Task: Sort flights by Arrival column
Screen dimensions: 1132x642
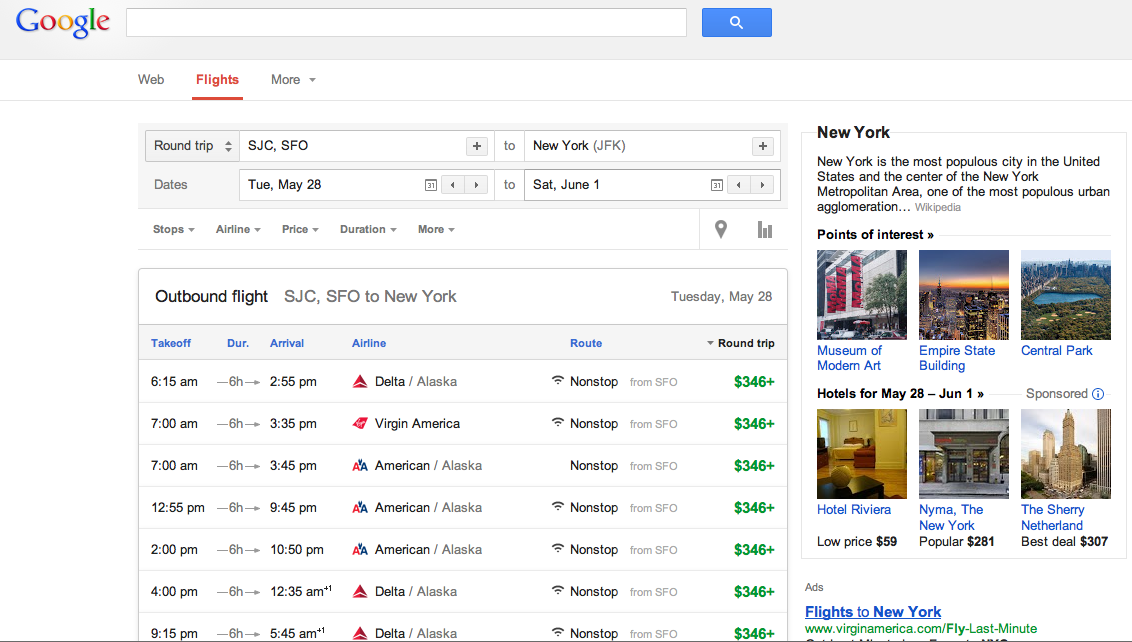Action: click(287, 343)
